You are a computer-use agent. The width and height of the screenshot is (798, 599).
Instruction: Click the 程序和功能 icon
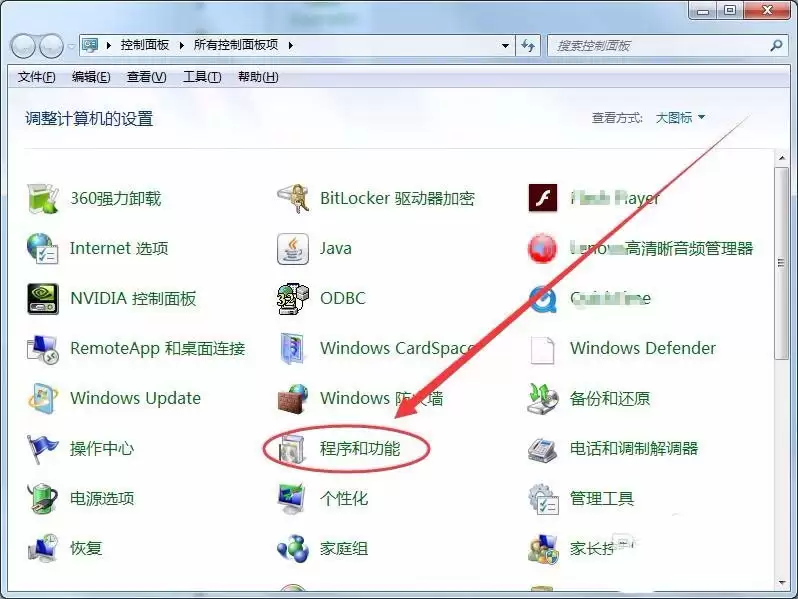(x=292, y=449)
